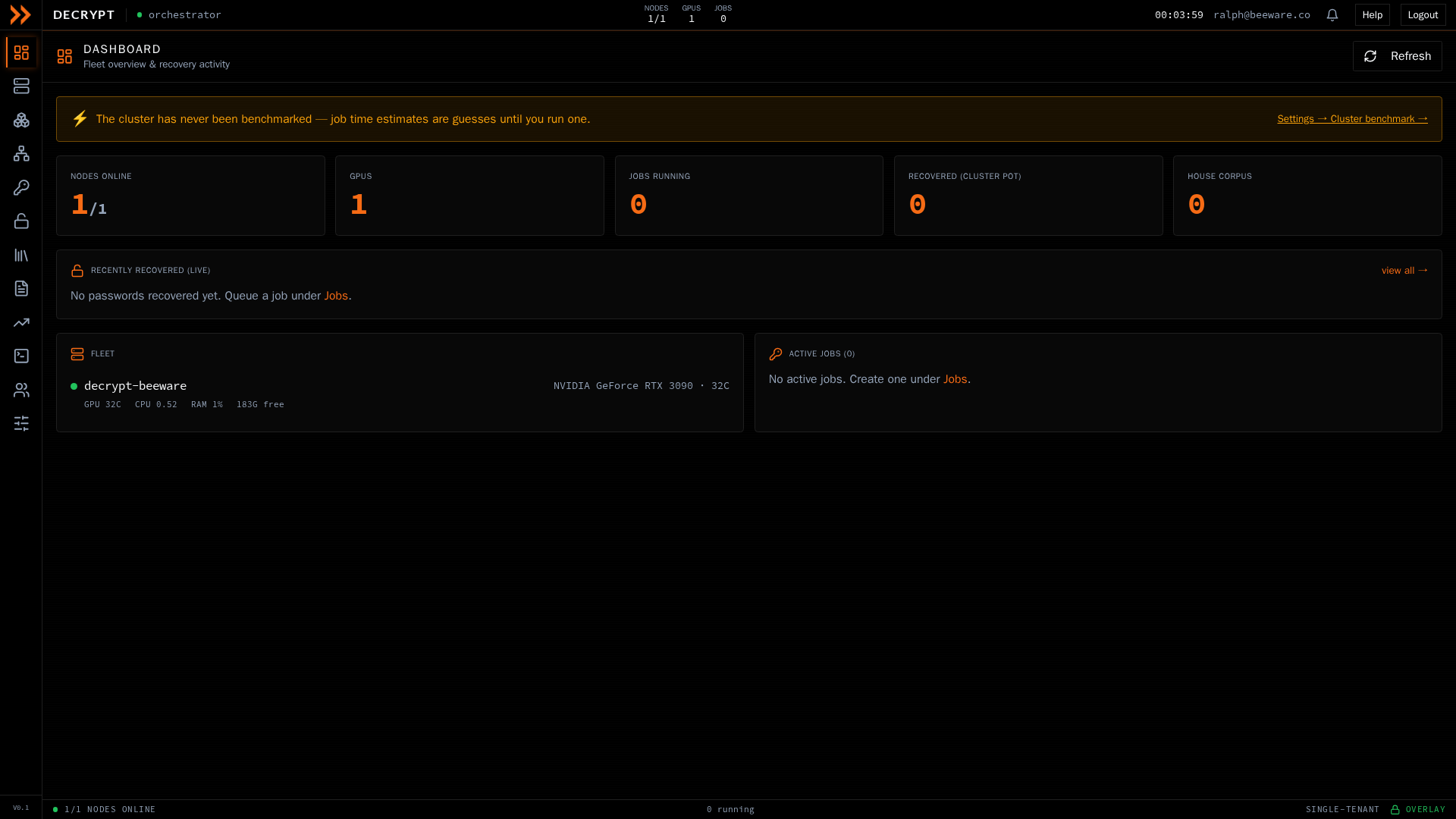Open the users icon in sidebar
The width and height of the screenshot is (1456, 819).
click(21, 390)
